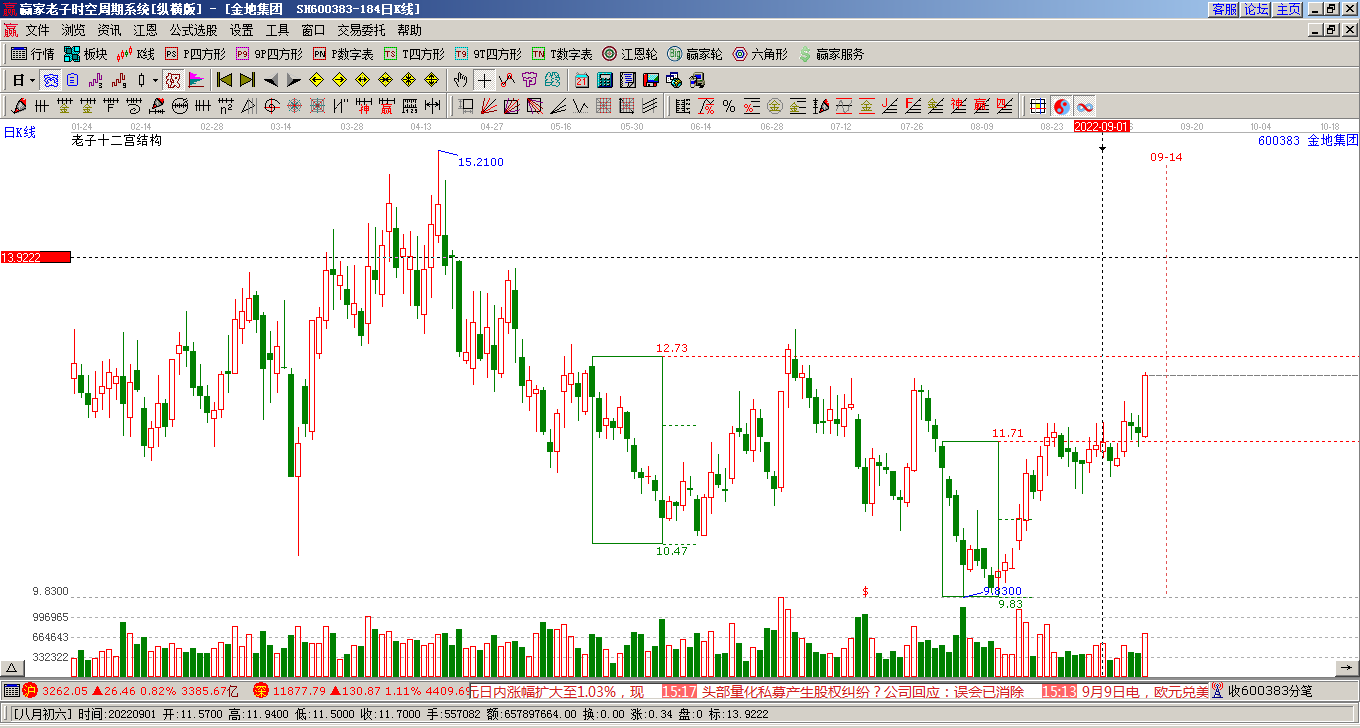Click status bar table icon at far left
The height and width of the screenshot is (728, 1360).
tap(10, 690)
